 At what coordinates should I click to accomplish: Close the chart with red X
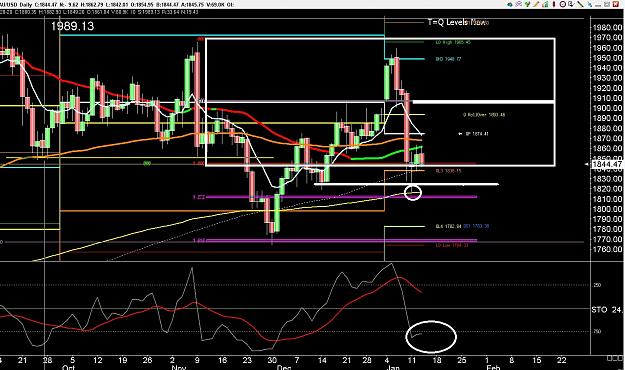pyautogui.click(x=616, y=4)
